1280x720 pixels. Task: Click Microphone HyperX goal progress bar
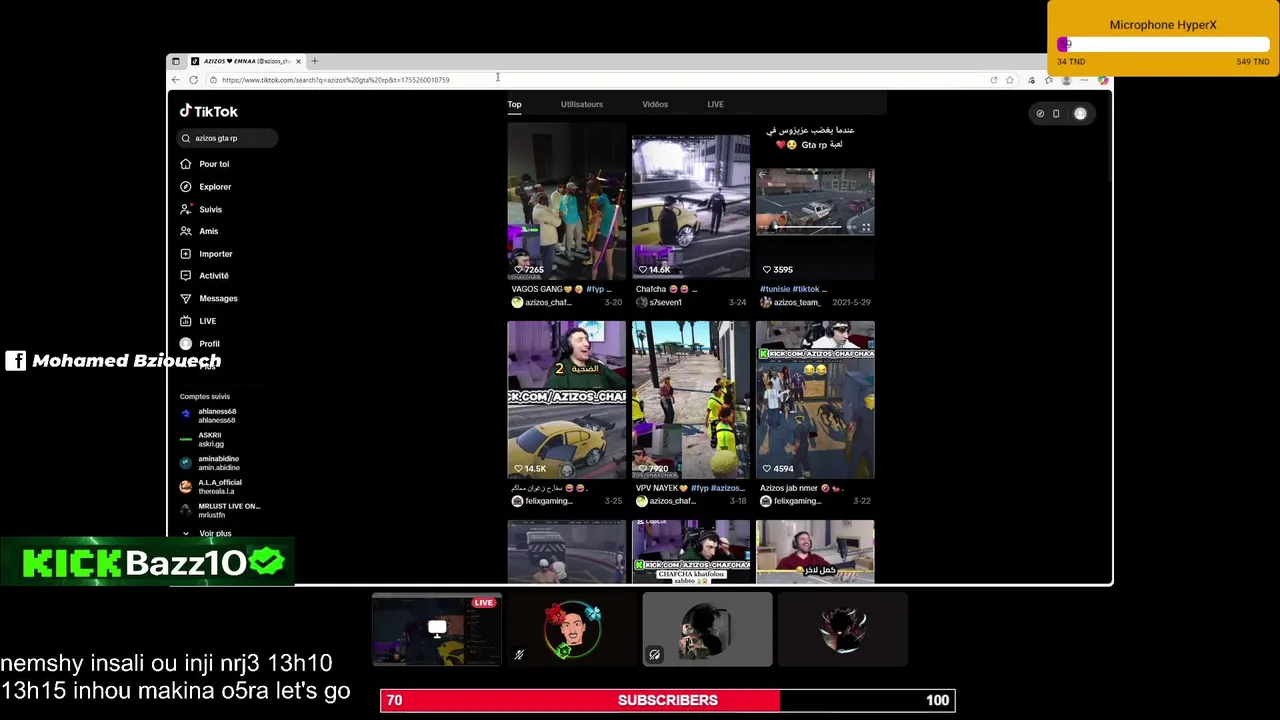[1164, 44]
